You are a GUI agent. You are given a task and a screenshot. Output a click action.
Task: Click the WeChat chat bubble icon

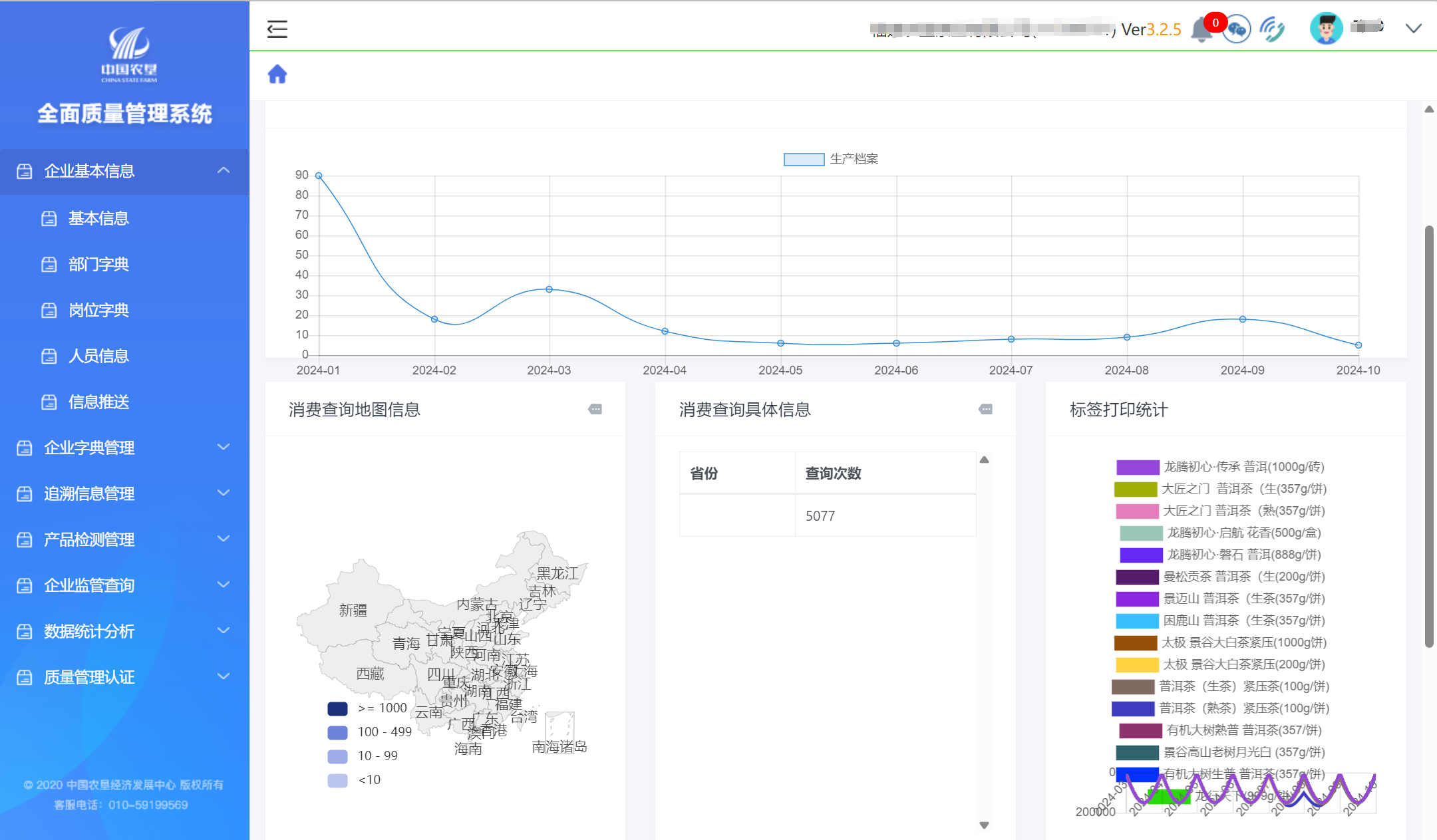point(1237,29)
